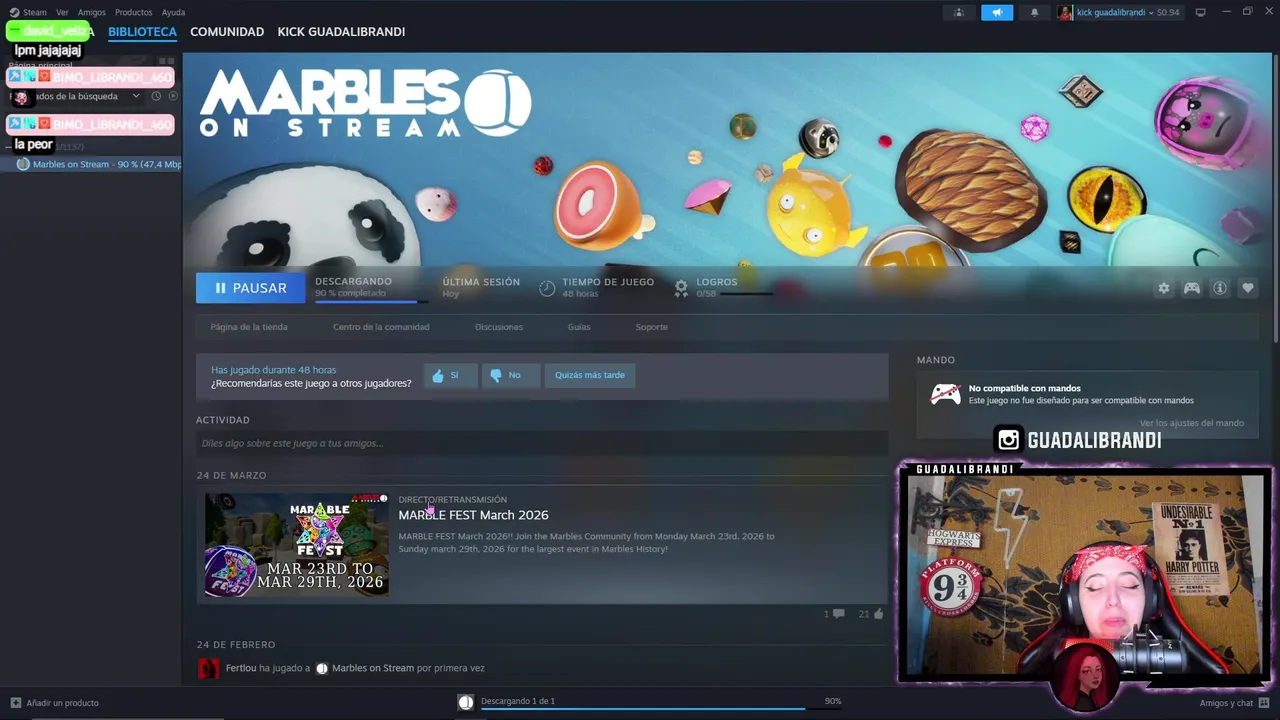This screenshot has height=720, width=1280.
Task: Click the comment bubble icon on Marble Fest post
Action: (x=838, y=614)
